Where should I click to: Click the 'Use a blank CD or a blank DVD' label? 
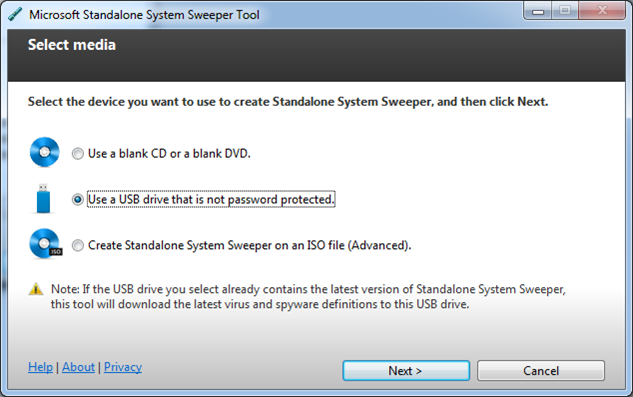(169, 154)
